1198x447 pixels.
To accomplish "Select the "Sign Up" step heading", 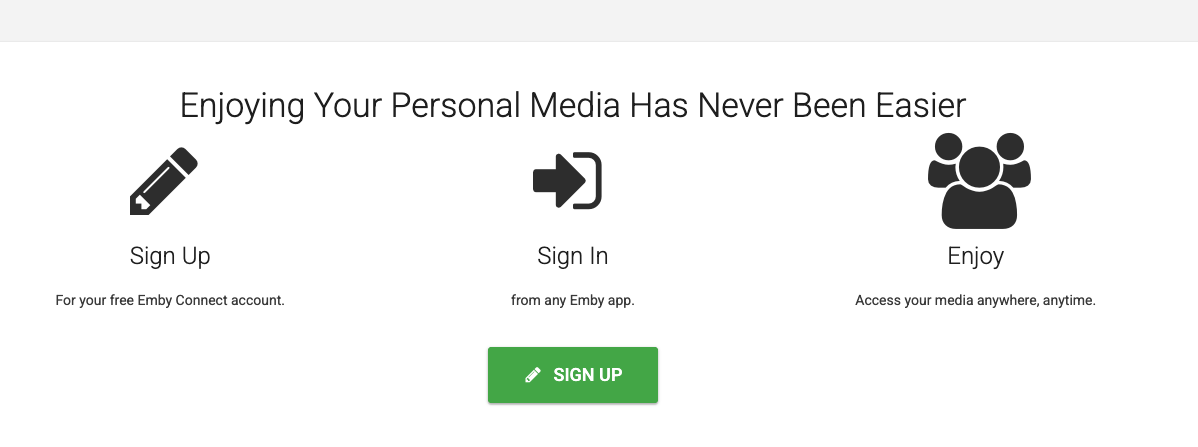I will click(170, 256).
